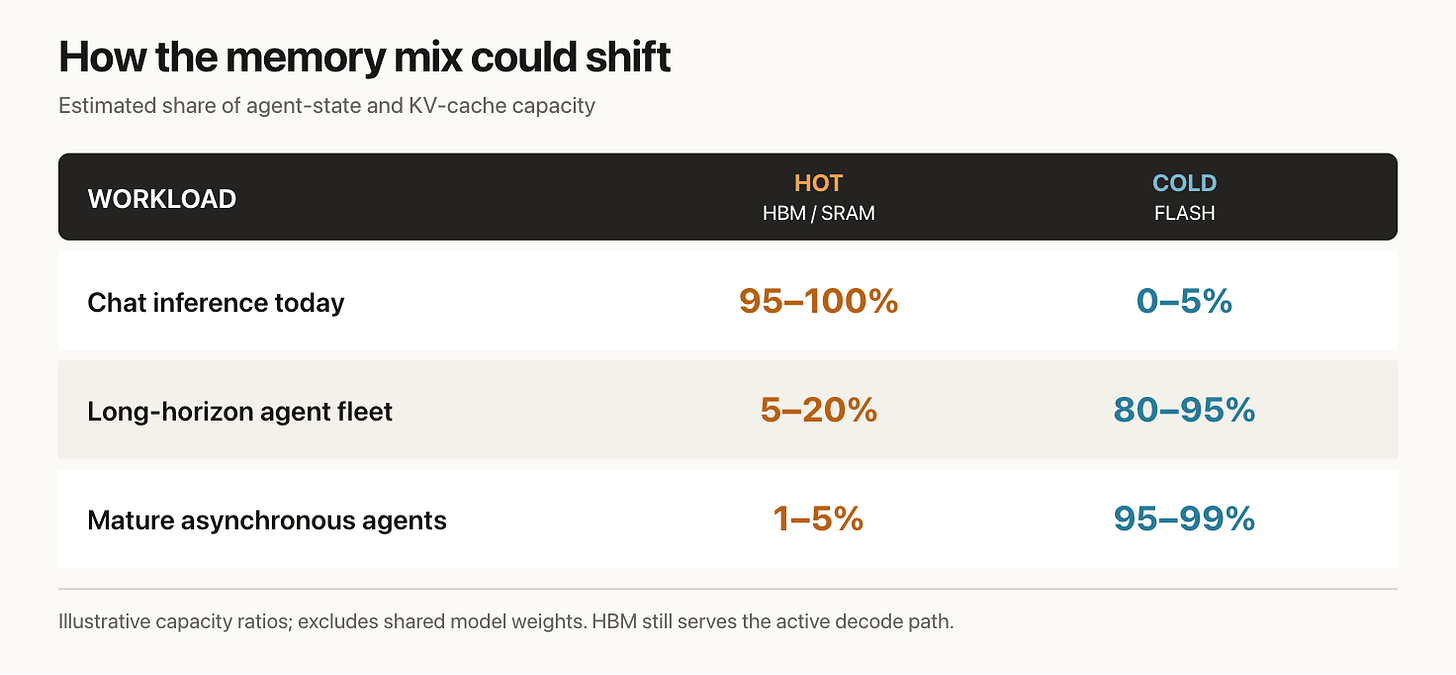Click the HOT column header

tap(818, 183)
